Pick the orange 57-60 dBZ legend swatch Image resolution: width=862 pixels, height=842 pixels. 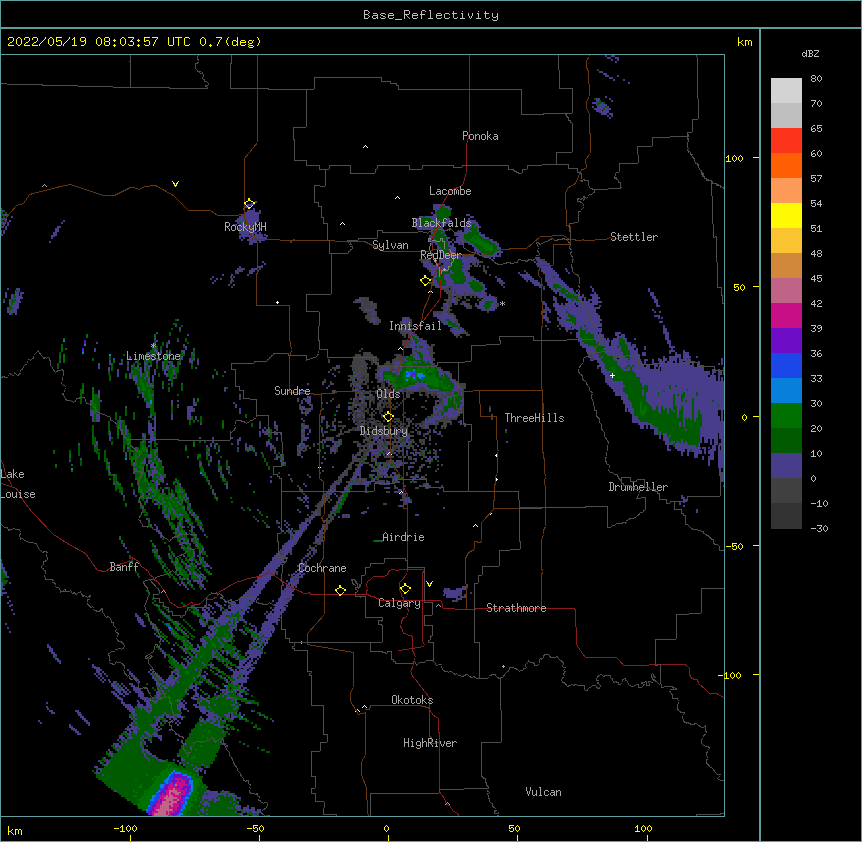click(786, 165)
